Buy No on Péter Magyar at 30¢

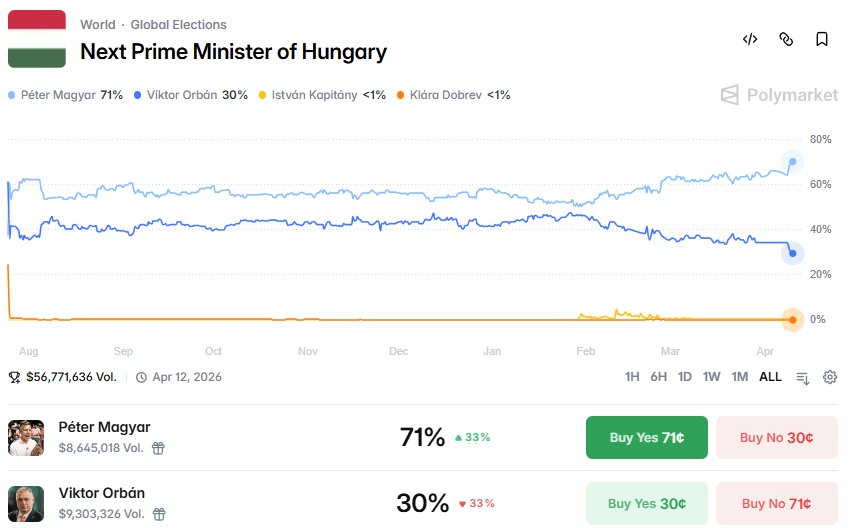click(x=776, y=437)
